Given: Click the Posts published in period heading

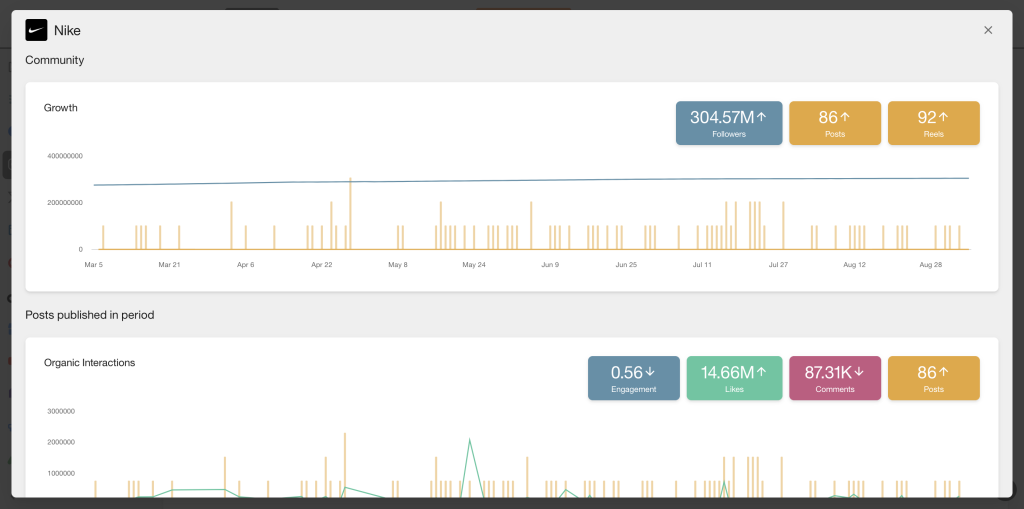Looking at the screenshot, I should (x=89, y=315).
